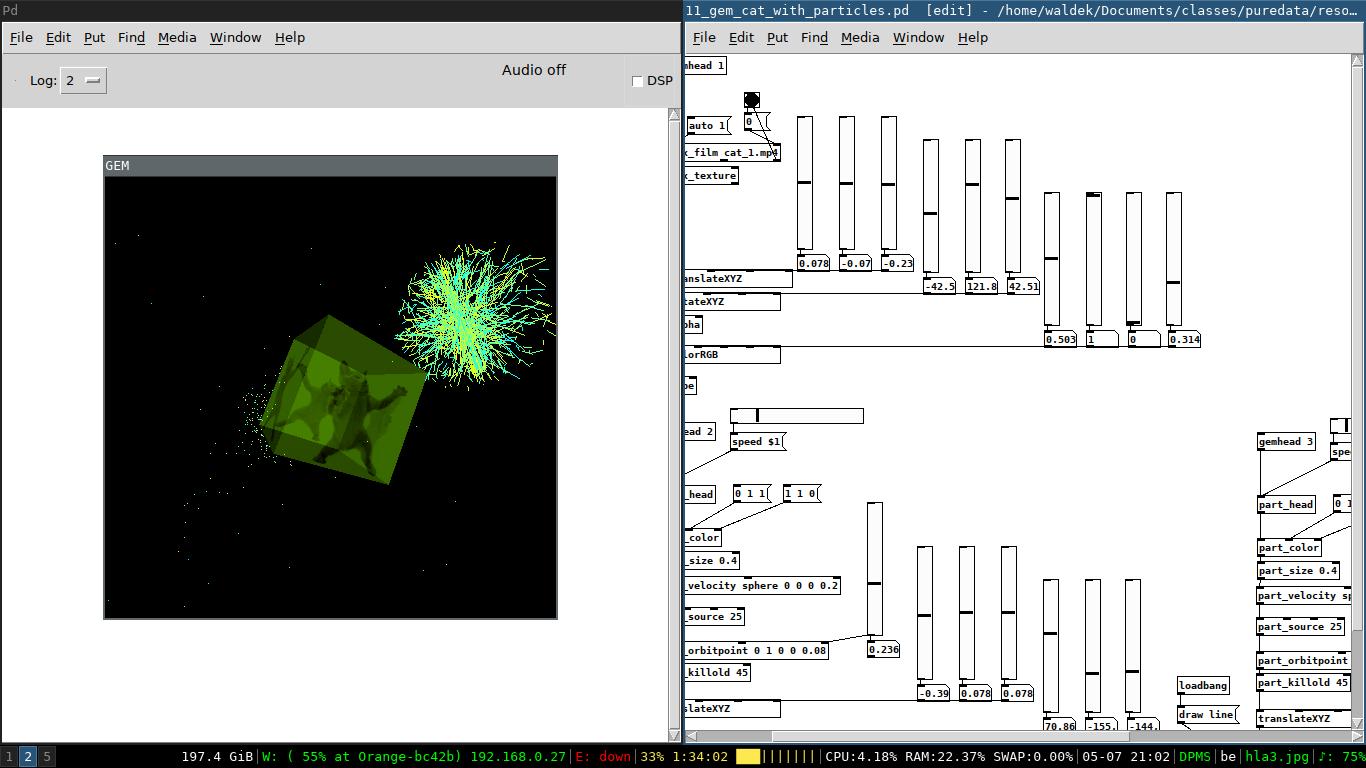
Task: Click the '1 1 0' color message
Action: coord(801,493)
